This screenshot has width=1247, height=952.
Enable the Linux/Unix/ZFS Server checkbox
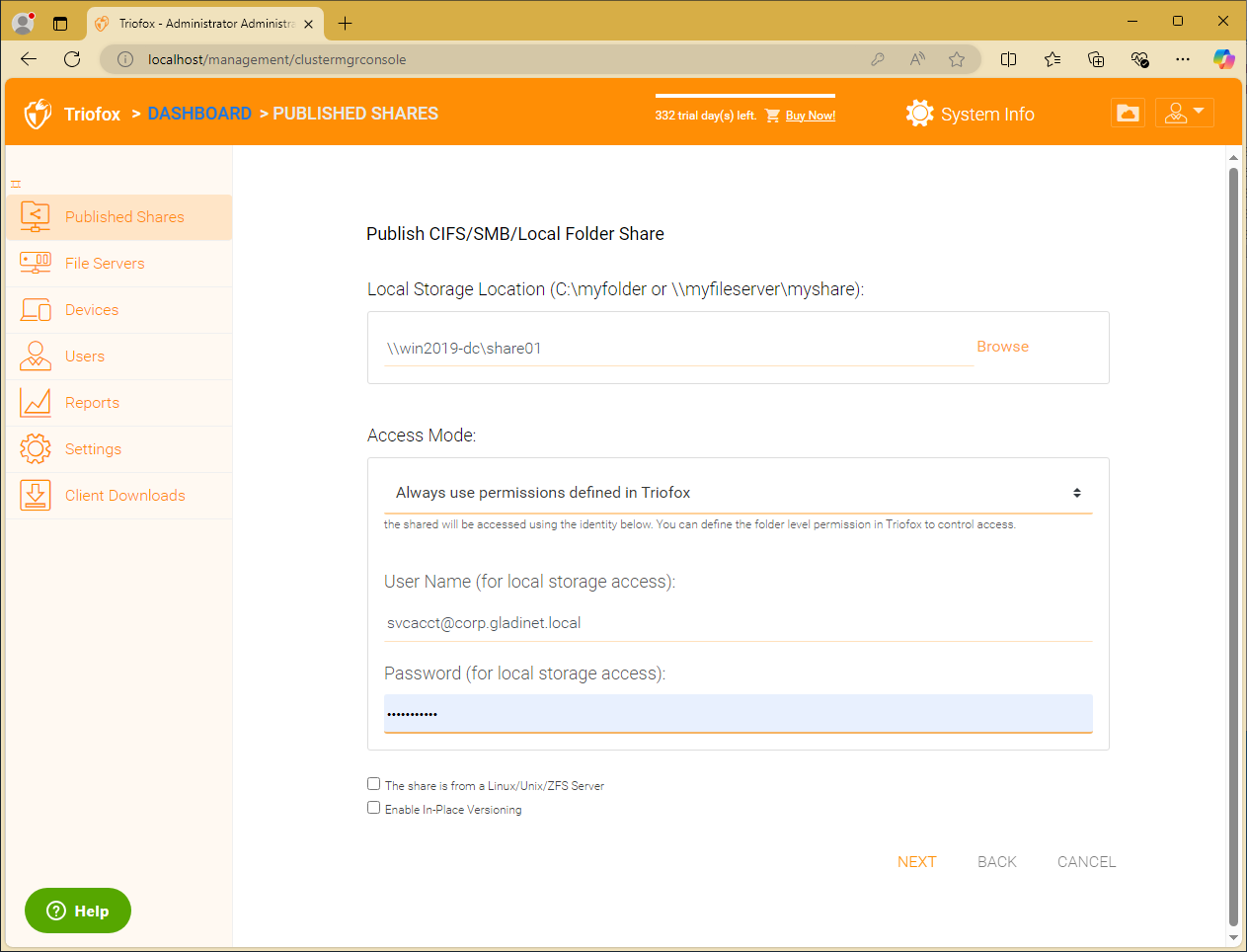373,784
